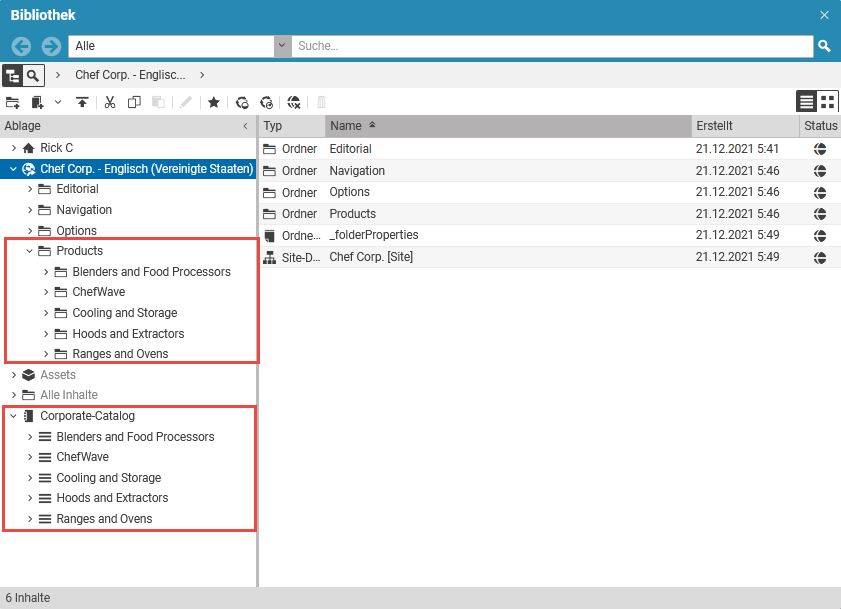Select Corporate-Catalog in the tree
Viewport: 841px width, 609px height.
click(x=87, y=416)
